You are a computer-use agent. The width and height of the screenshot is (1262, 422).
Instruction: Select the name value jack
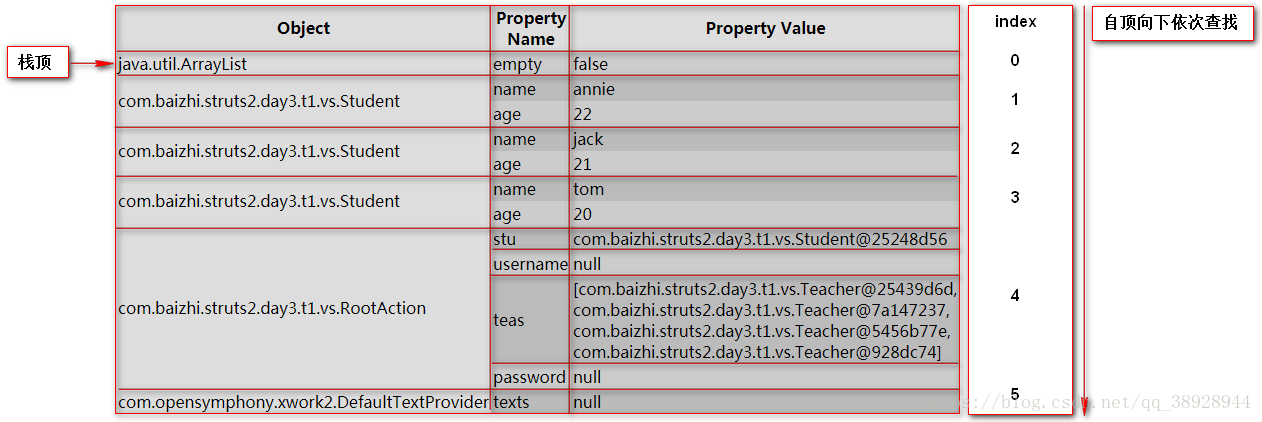[589, 139]
